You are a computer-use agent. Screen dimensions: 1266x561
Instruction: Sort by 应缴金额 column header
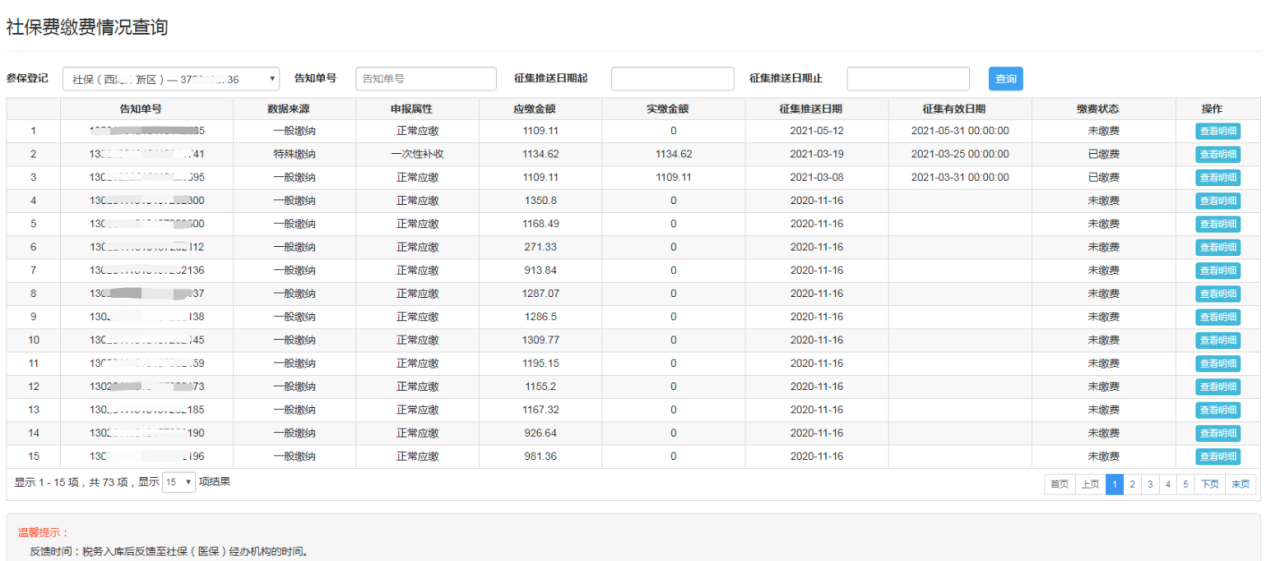(x=540, y=108)
